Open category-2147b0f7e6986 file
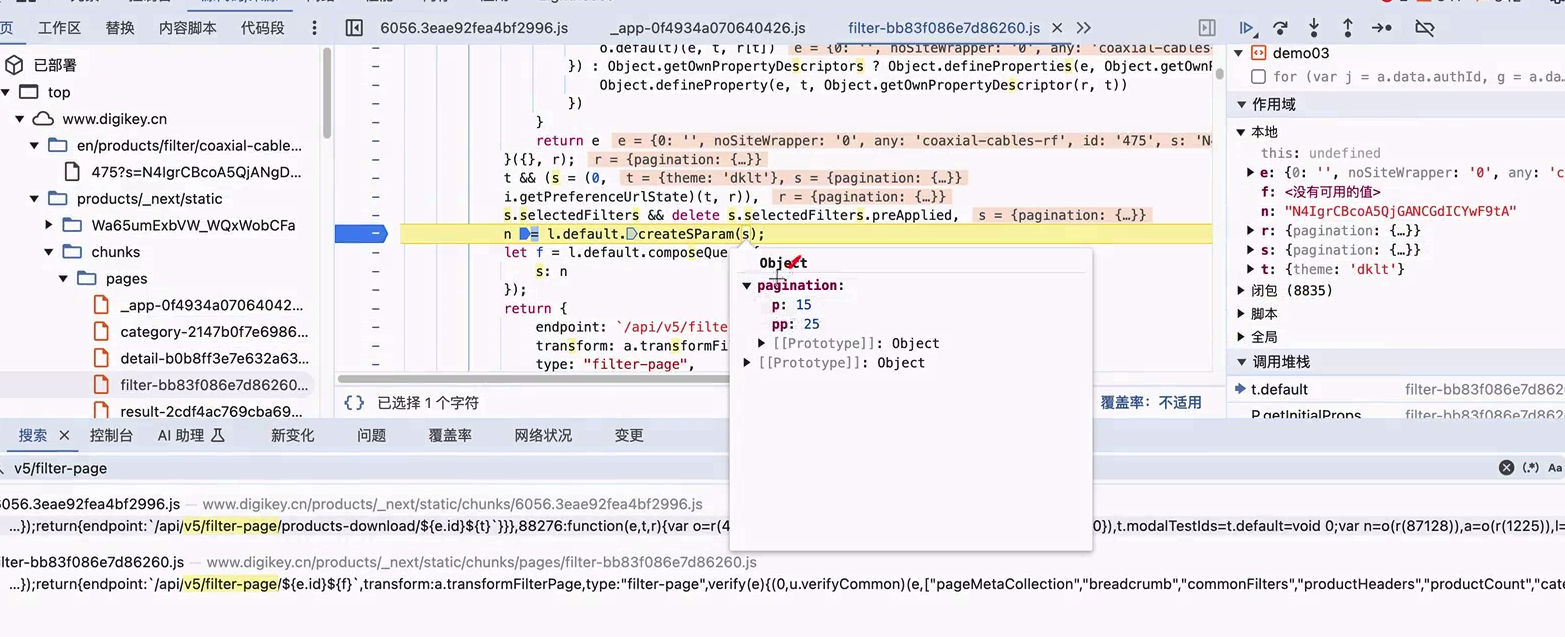Screen dimensions: 1565x637 point(214,332)
